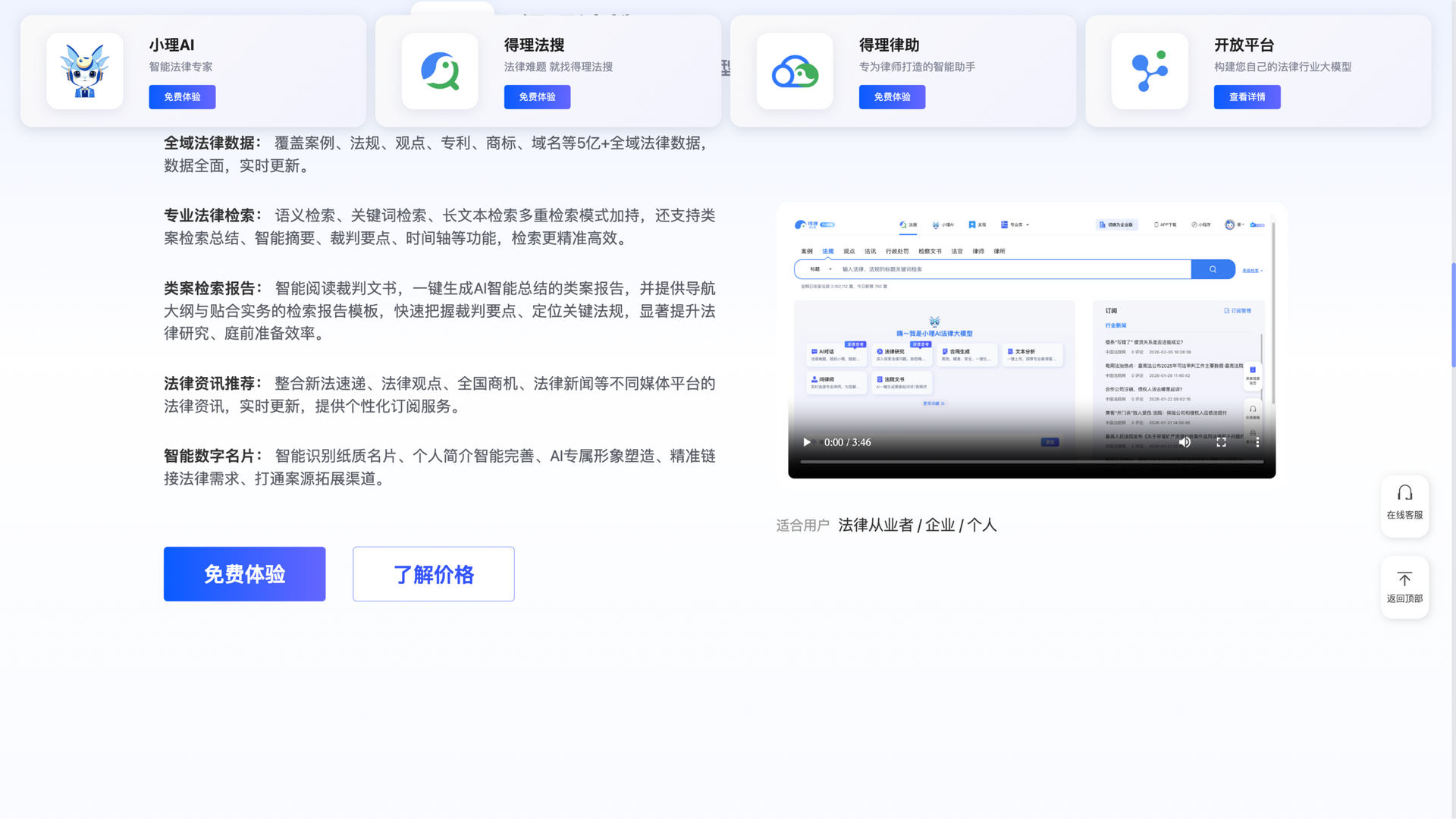Click the video time 0:00 / 3:46
The height and width of the screenshot is (819, 1456).
[847, 442]
